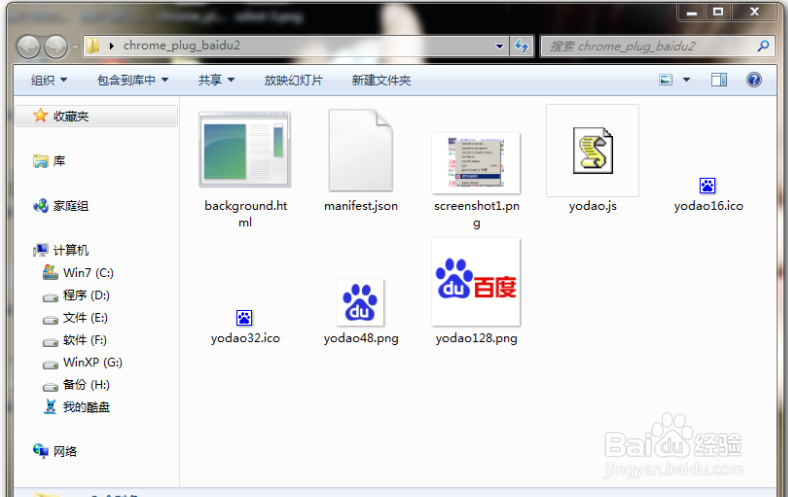Click the yodao128.png file name label
Image resolution: width=788 pixels, height=497 pixels.
(x=476, y=338)
